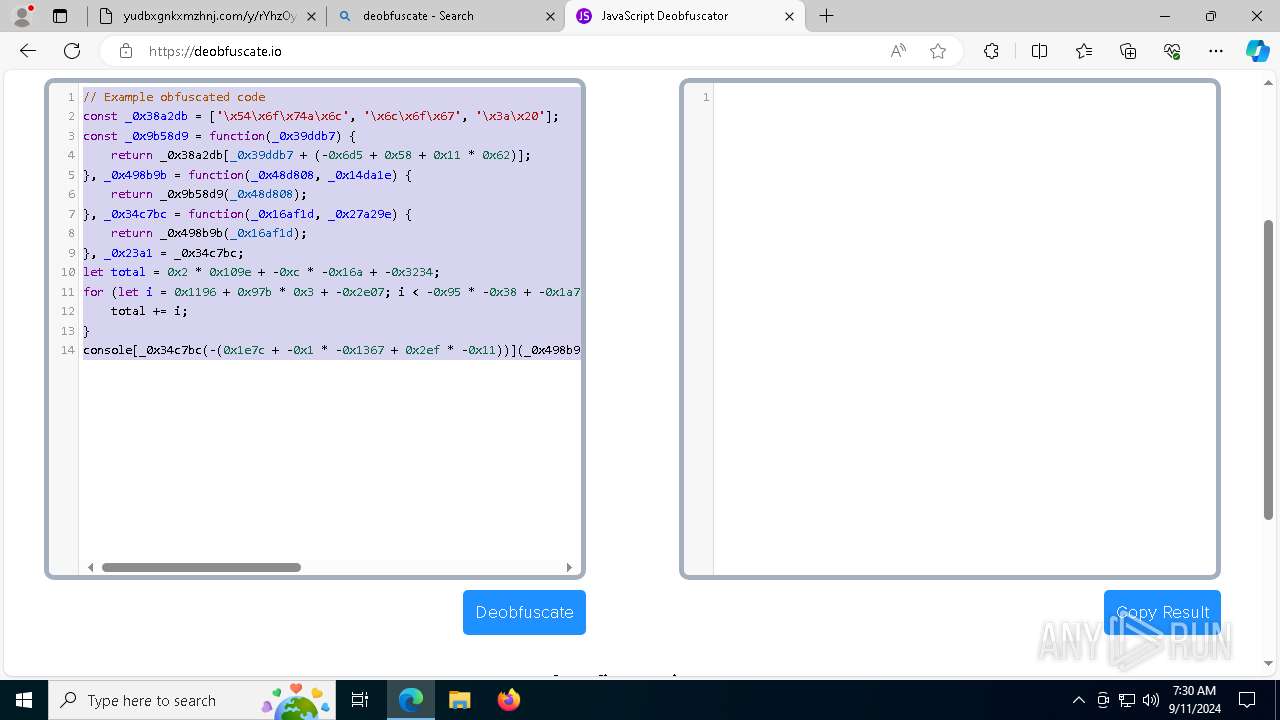Viewport: 1280px width, 720px height.
Task: Open Firefox from the taskbar
Action: (508, 700)
